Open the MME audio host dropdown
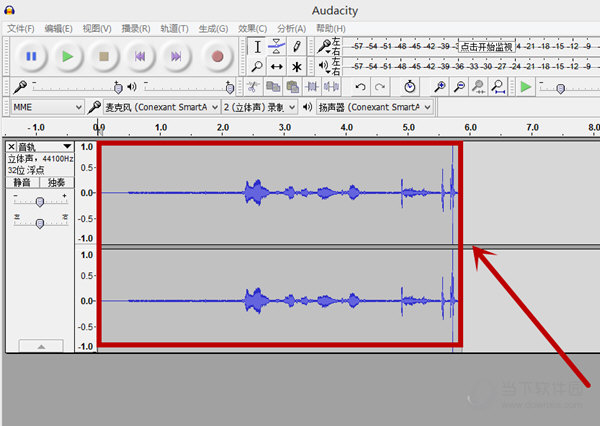The image size is (600, 426). [x=47, y=108]
